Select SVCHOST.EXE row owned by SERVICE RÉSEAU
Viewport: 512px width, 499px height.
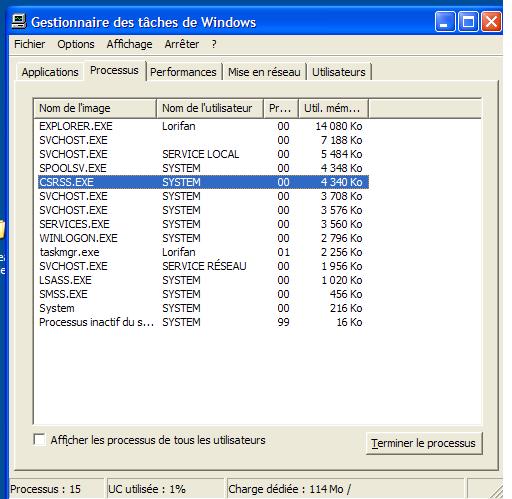tap(203, 266)
